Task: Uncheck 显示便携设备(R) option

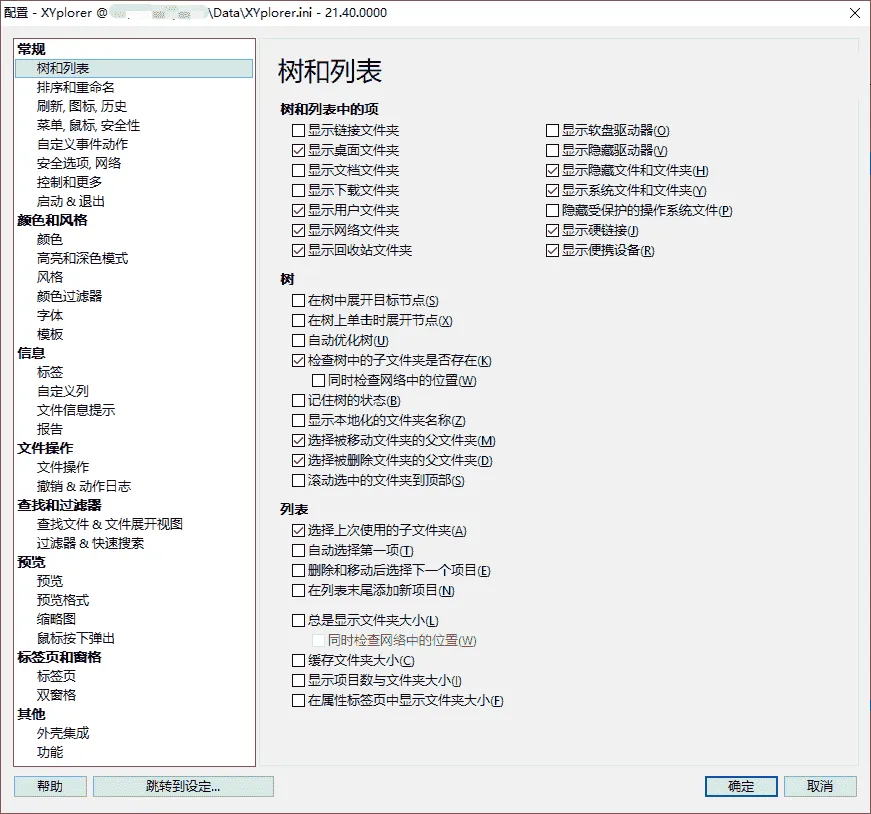Action: pos(552,251)
